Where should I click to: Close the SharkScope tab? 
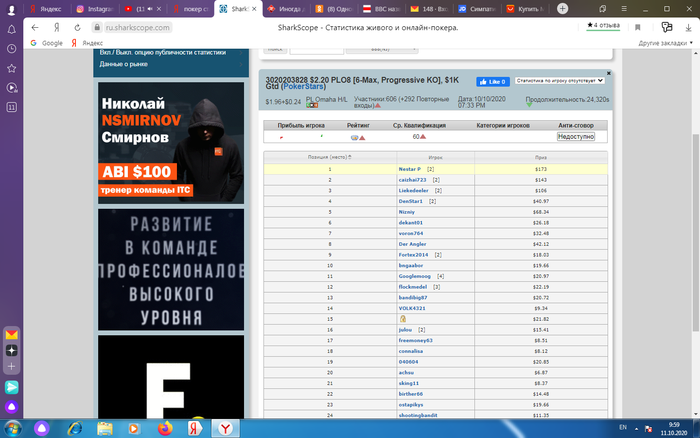[254, 9]
